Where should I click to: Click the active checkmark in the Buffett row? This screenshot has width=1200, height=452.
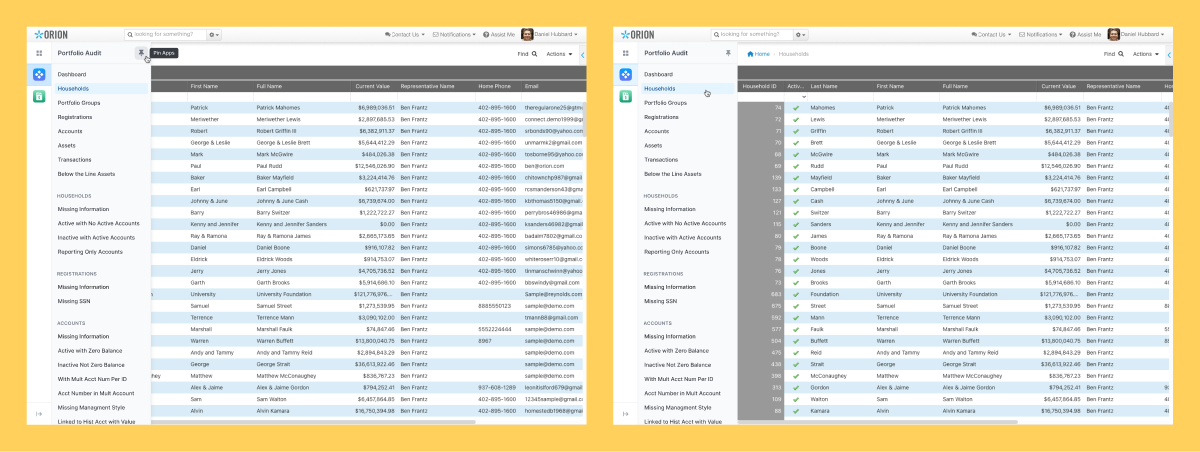click(x=796, y=340)
